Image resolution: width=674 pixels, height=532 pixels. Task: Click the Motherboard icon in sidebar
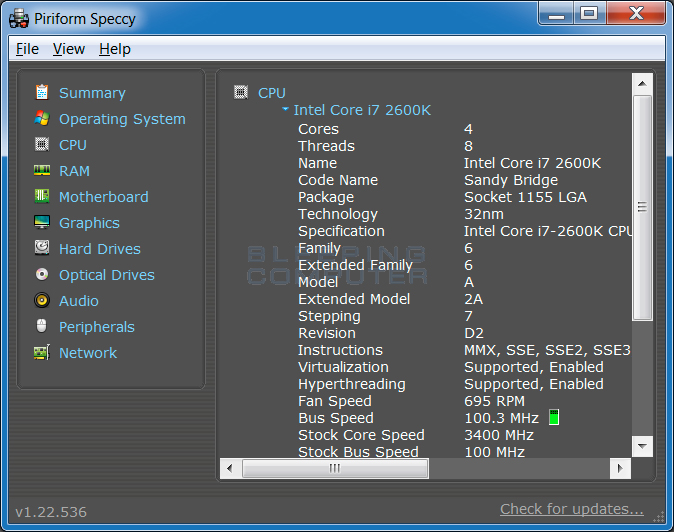pyautogui.click(x=42, y=197)
